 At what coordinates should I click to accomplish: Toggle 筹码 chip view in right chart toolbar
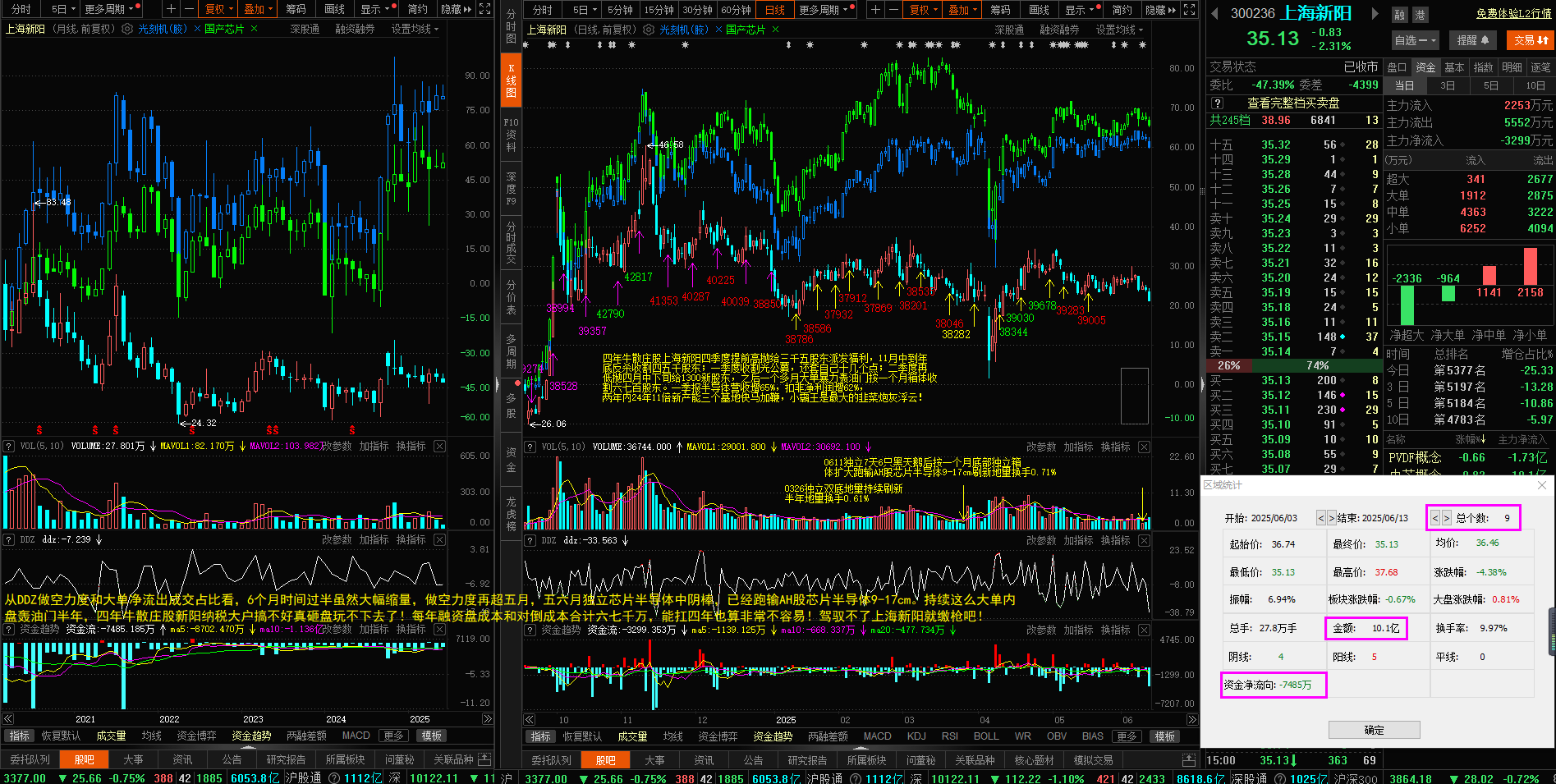pos(1000,10)
